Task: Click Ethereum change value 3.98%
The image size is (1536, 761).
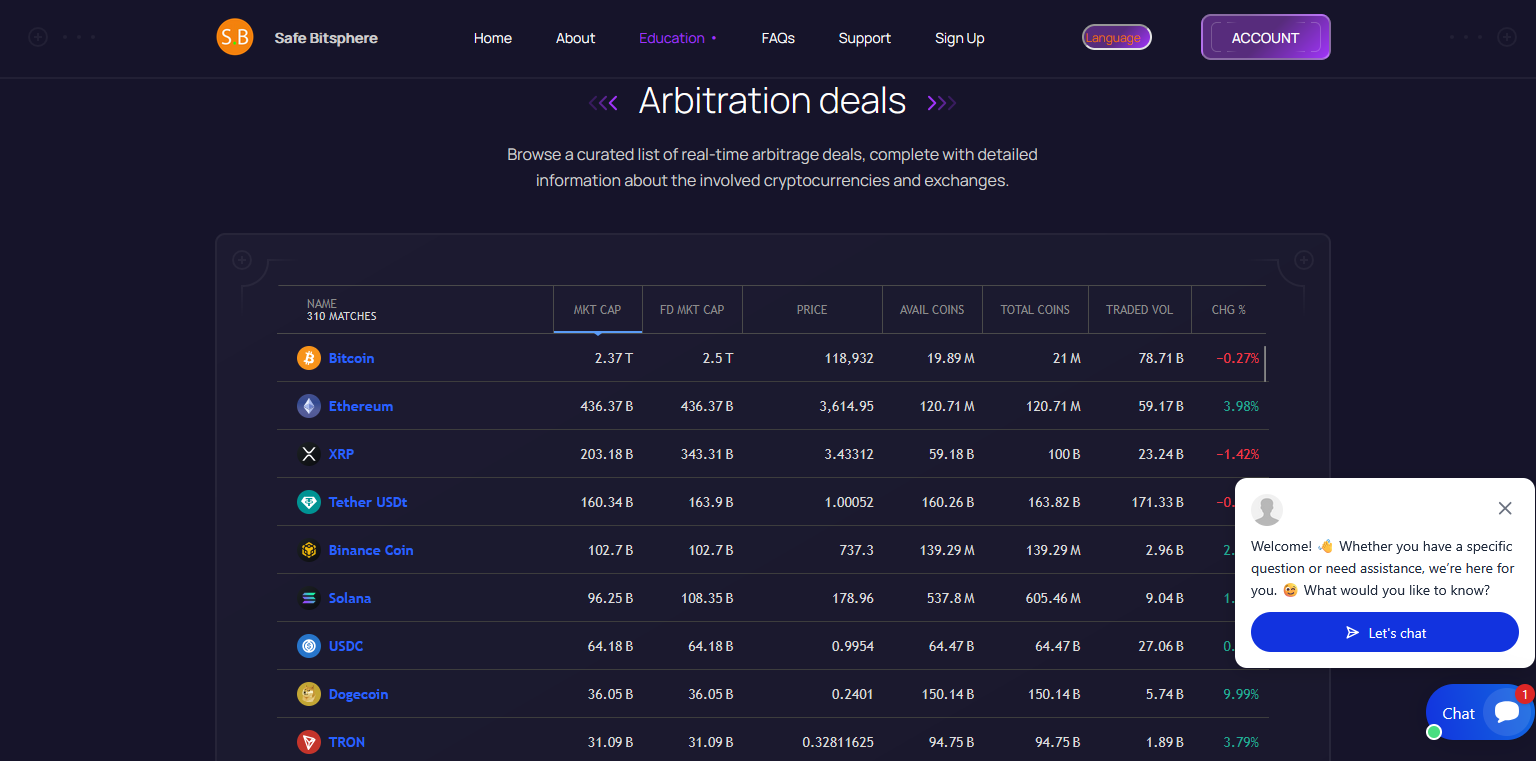Action: 1241,406
